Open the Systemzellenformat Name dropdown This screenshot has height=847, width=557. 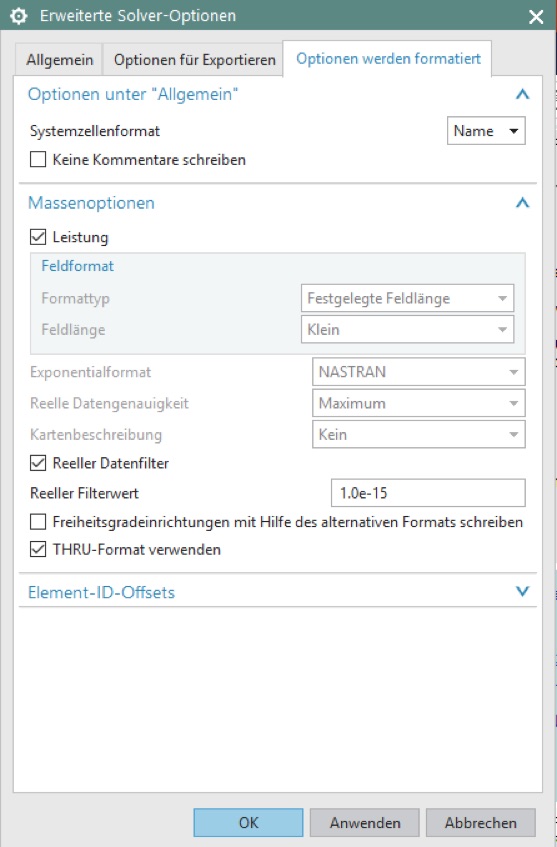(486, 131)
